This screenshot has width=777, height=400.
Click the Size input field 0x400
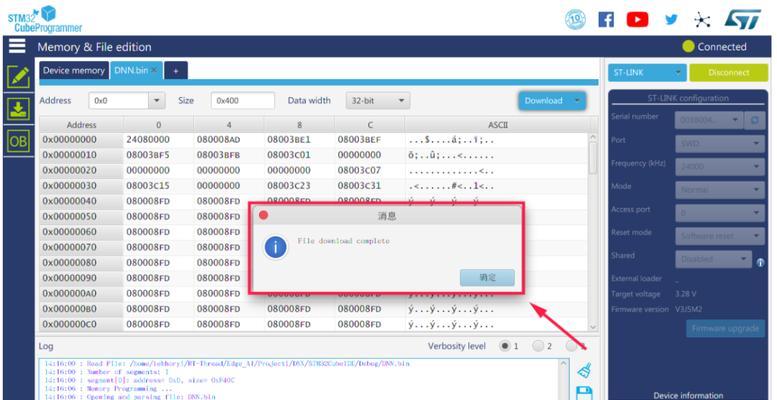tap(243, 100)
